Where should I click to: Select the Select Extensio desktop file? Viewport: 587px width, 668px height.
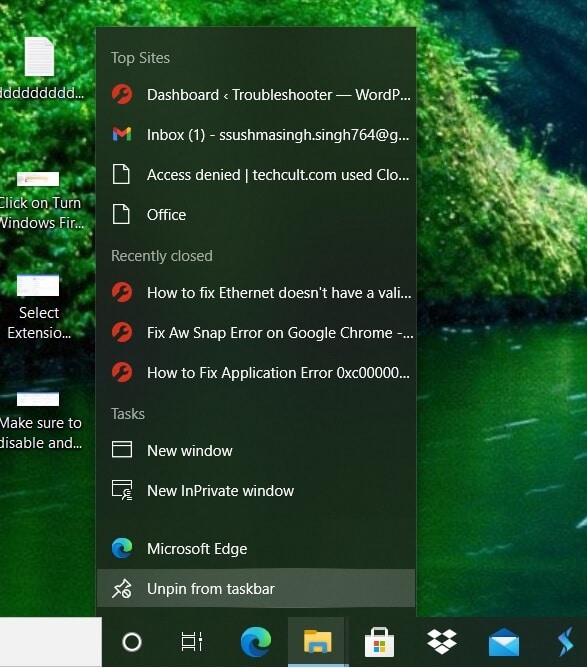point(39,307)
